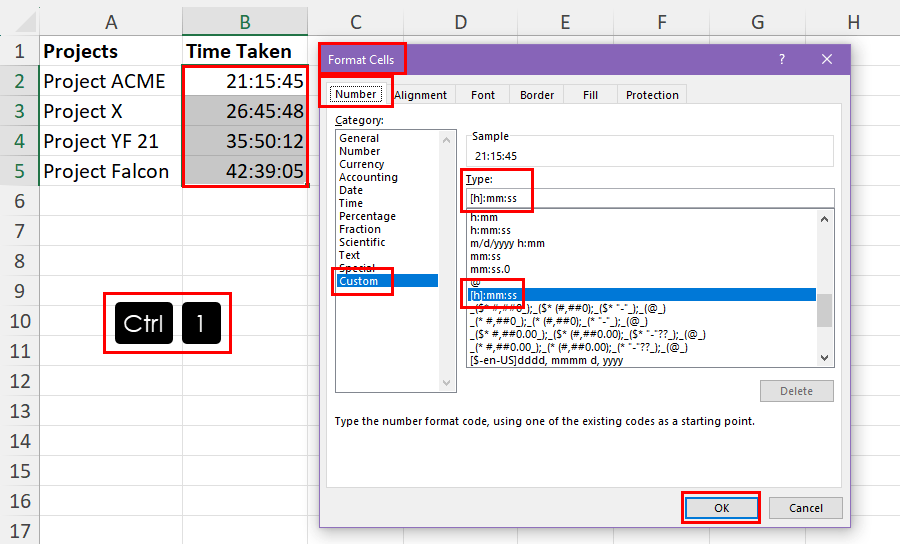Go to the Fill tab
Screen dimensions: 900x544
(590, 95)
